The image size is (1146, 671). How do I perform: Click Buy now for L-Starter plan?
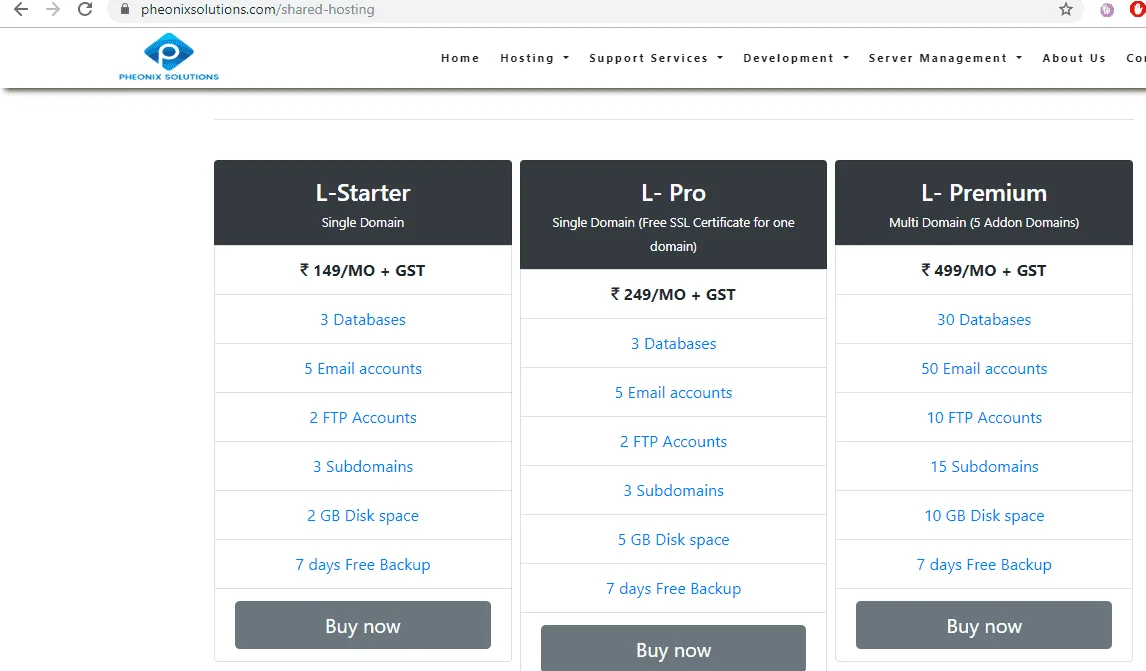(362, 626)
